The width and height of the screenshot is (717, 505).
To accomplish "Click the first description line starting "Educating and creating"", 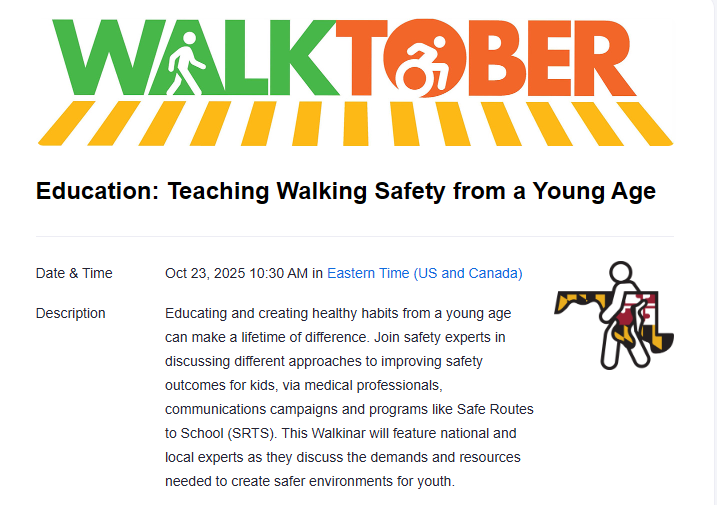I will point(338,313).
